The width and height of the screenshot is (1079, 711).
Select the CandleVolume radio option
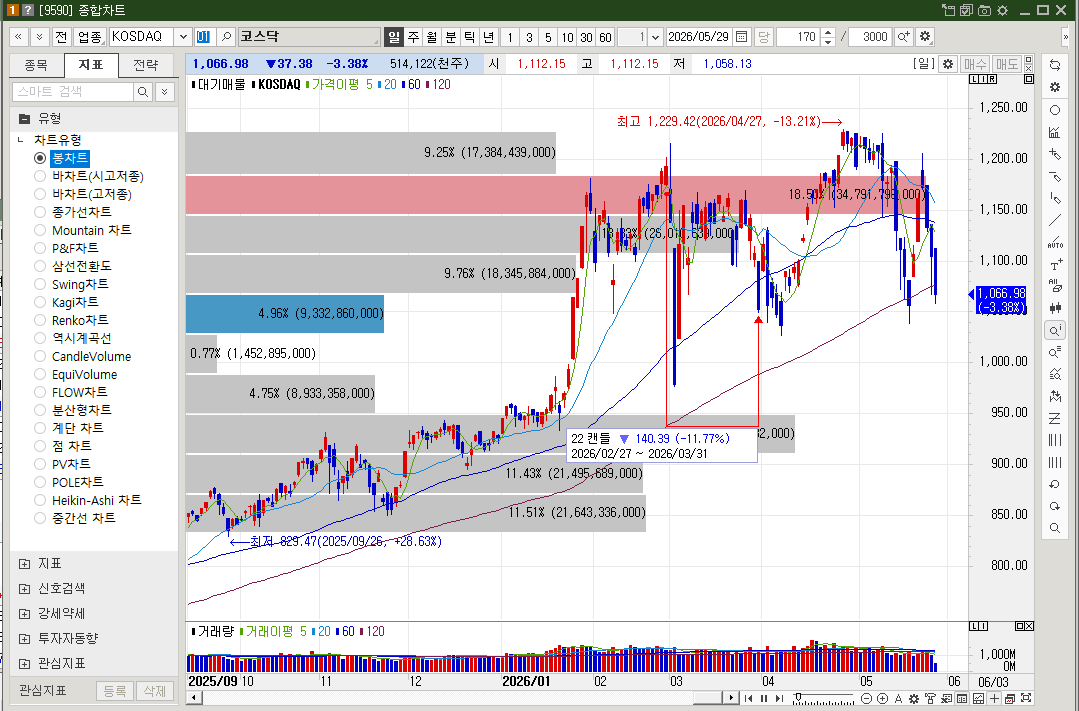tap(40, 356)
